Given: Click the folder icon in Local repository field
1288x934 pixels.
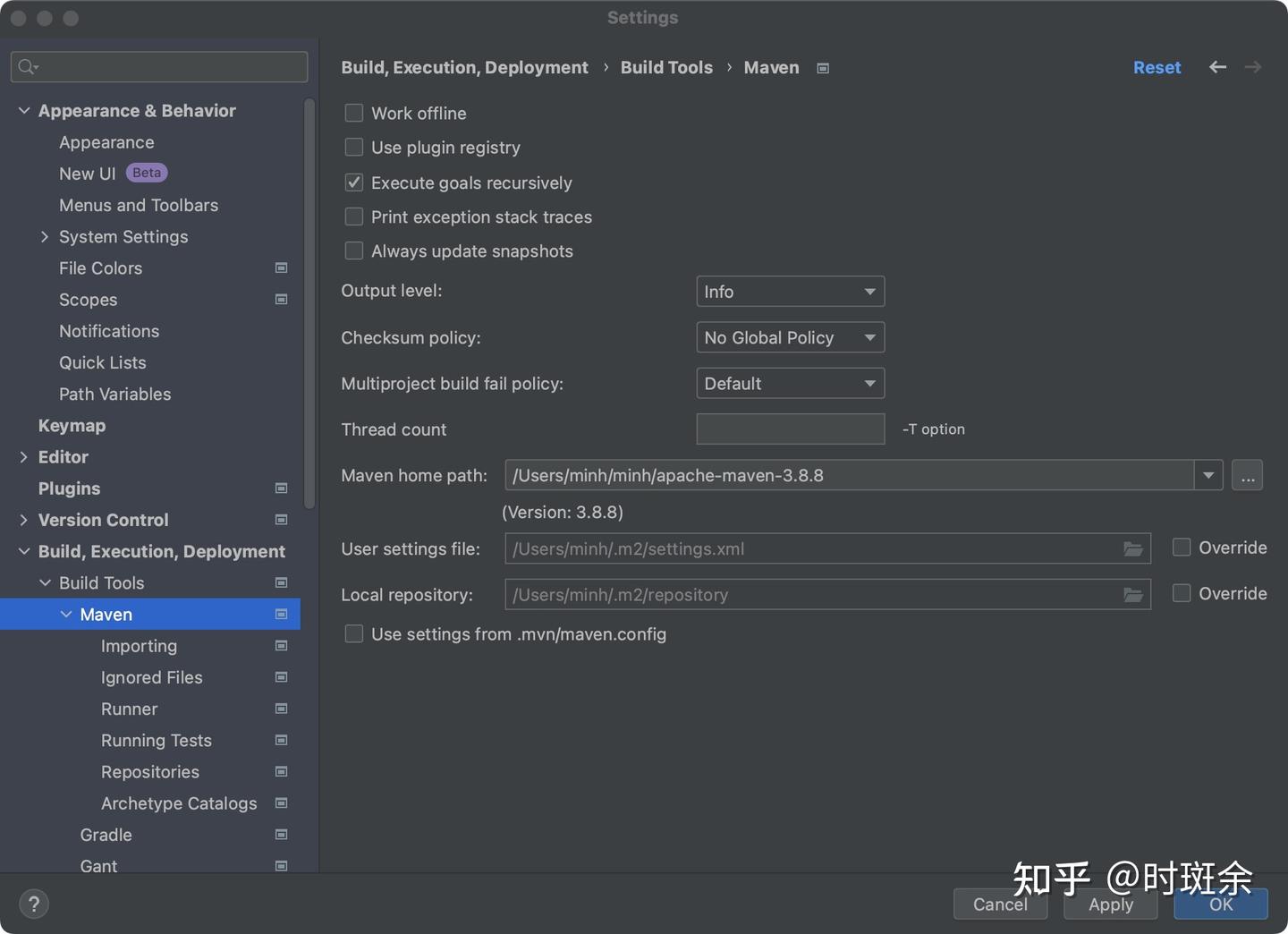Looking at the screenshot, I should click(x=1133, y=594).
